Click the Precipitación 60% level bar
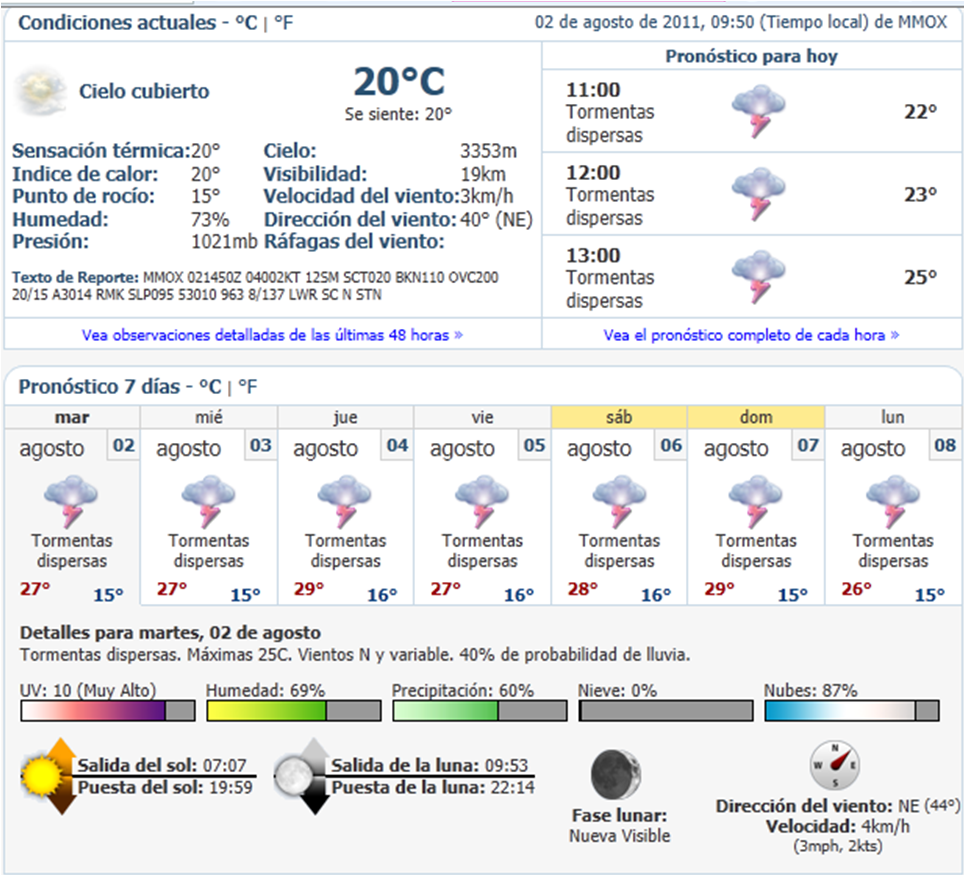The image size is (965, 876). pyautogui.click(x=479, y=711)
